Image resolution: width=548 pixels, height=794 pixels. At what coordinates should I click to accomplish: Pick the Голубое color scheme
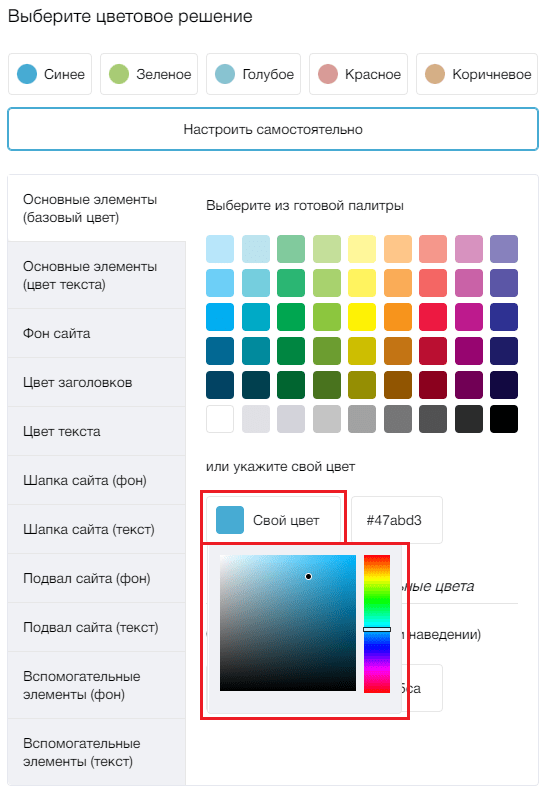[253, 74]
